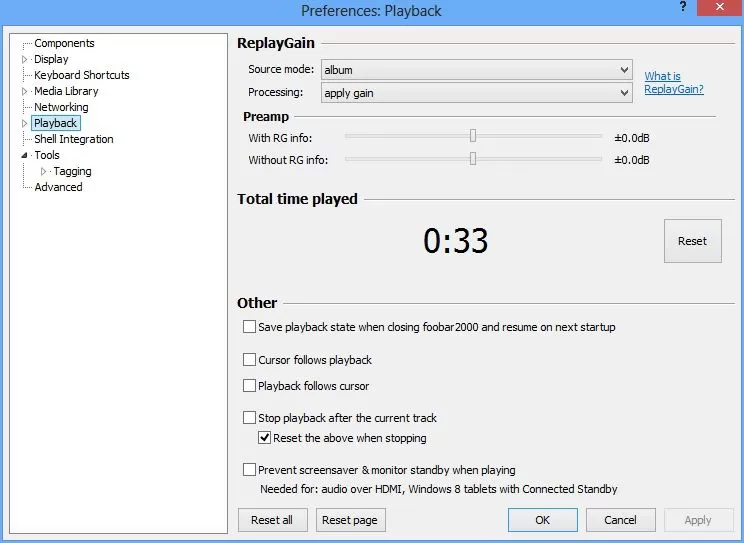Open the Processing dropdown
The height and width of the screenshot is (543, 744).
pyautogui.click(x=476, y=93)
